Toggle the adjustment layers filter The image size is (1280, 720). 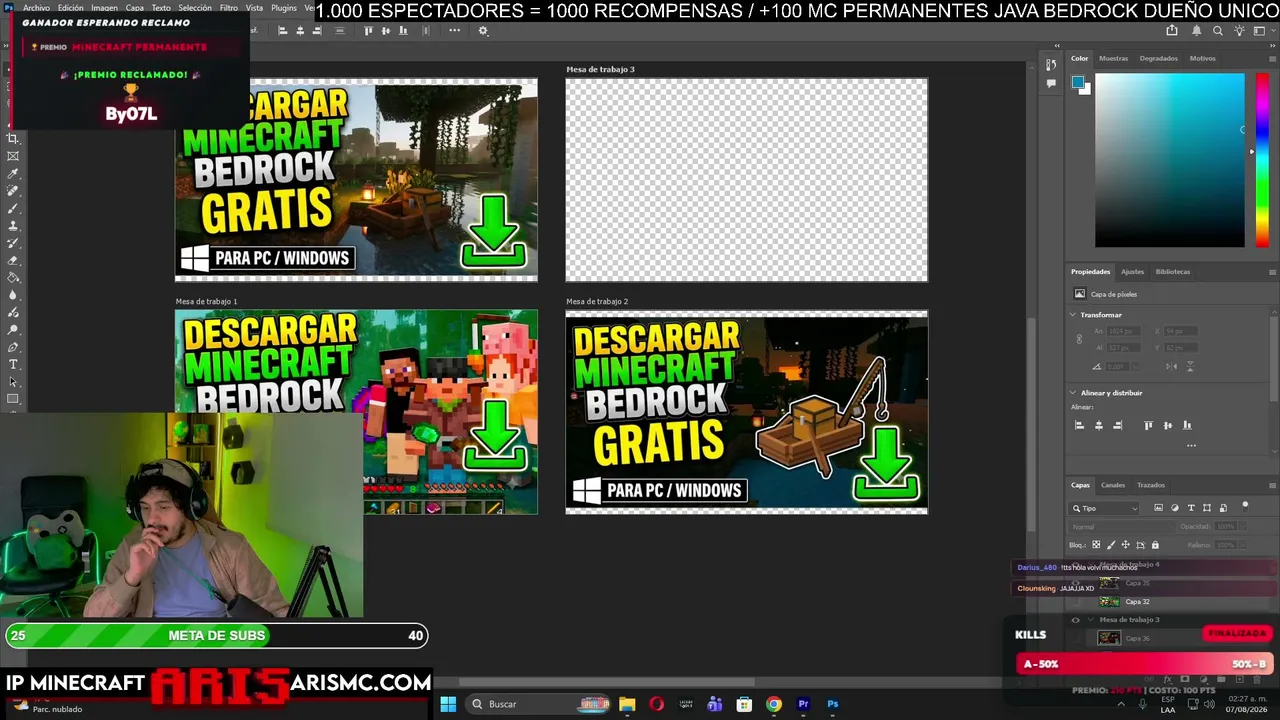1174,508
